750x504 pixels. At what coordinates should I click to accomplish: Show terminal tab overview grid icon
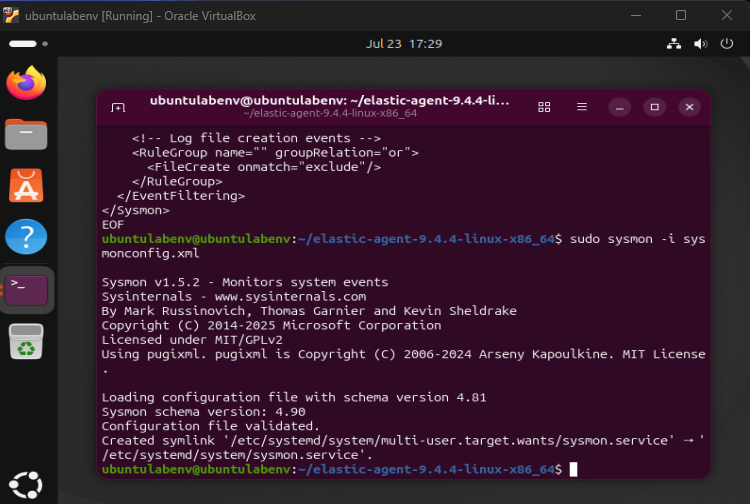[544, 107]
